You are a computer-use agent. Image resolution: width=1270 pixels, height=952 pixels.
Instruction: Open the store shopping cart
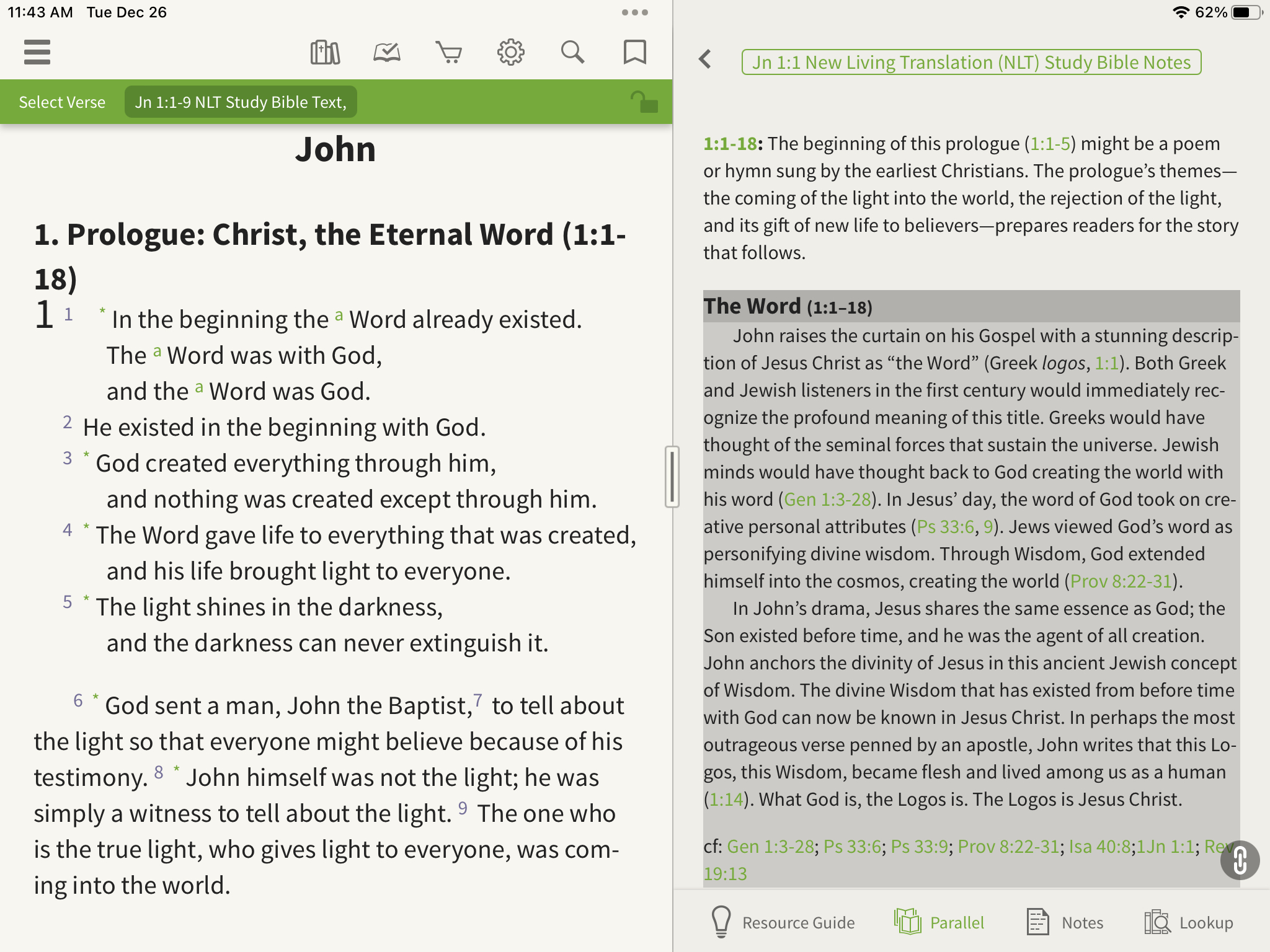coord(448,53)
